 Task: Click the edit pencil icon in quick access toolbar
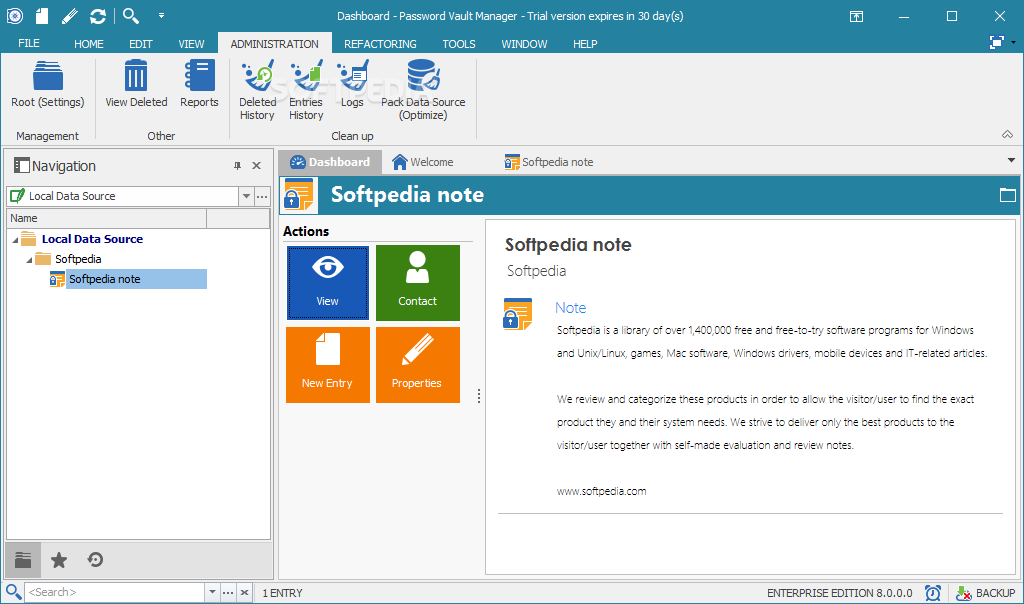(x=70, y=16)
